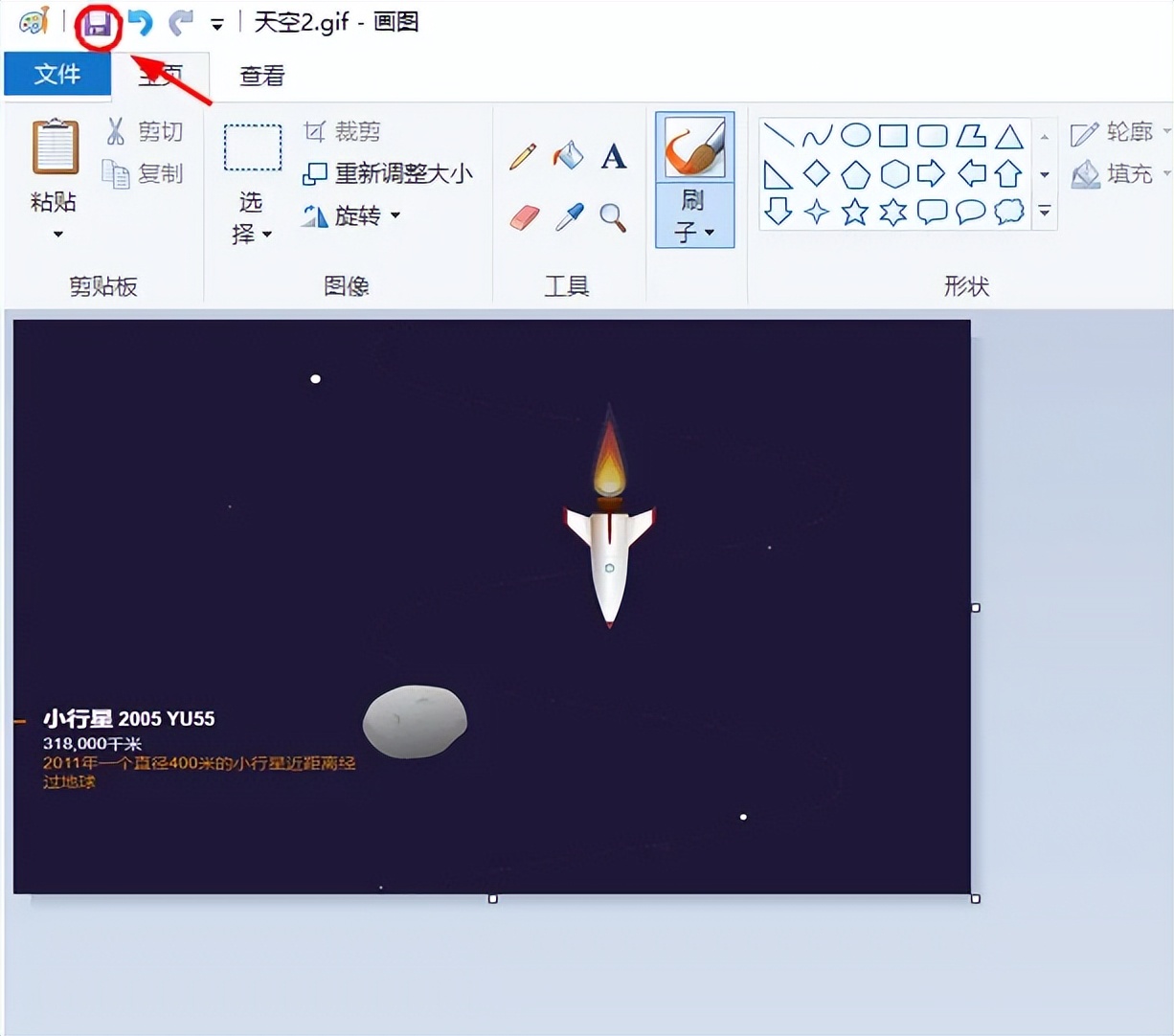Click the canvas bottom resize handle
Screen dimensions: 1174x1036
click(492, 898)
